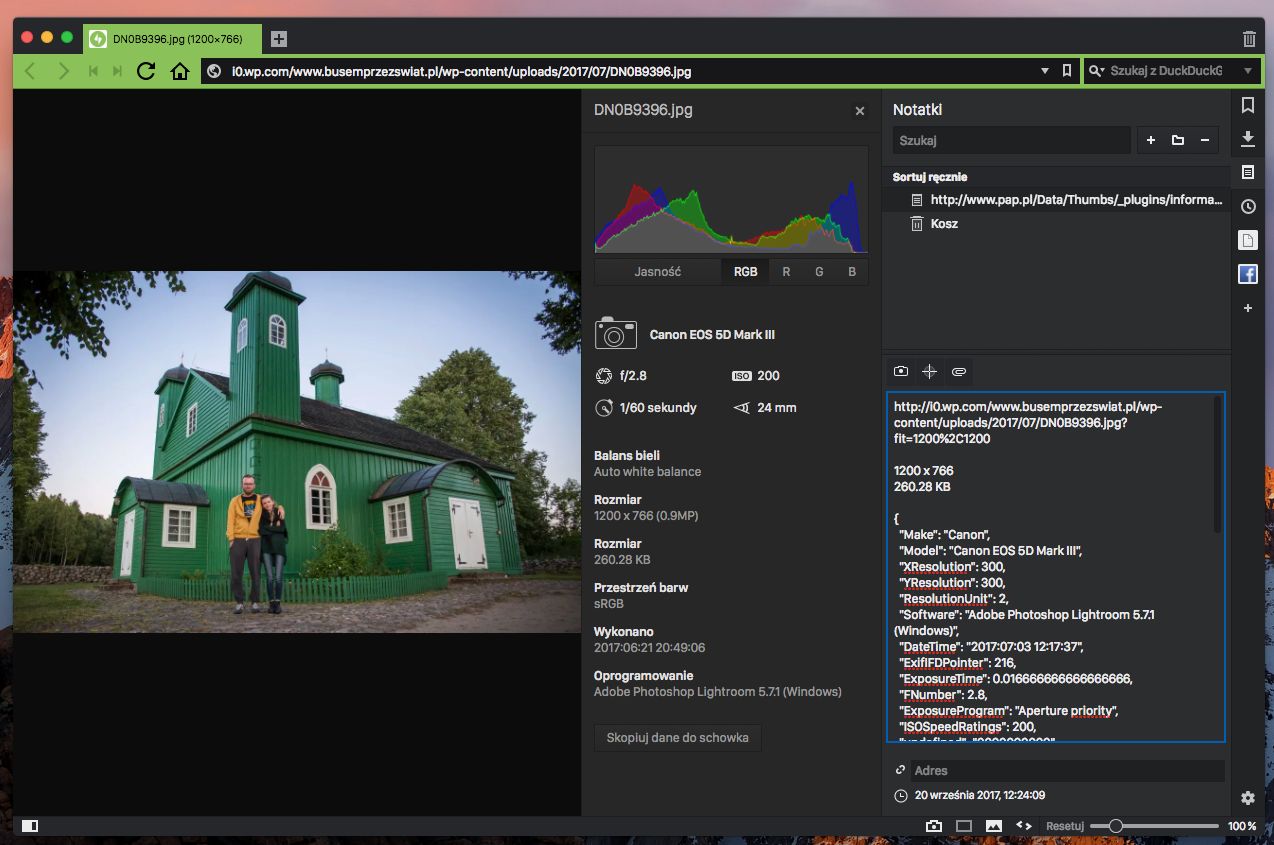Toggle tab tiling in the status bar
This screenshot has width=1274, height=845.
click(x=964, y=826)
